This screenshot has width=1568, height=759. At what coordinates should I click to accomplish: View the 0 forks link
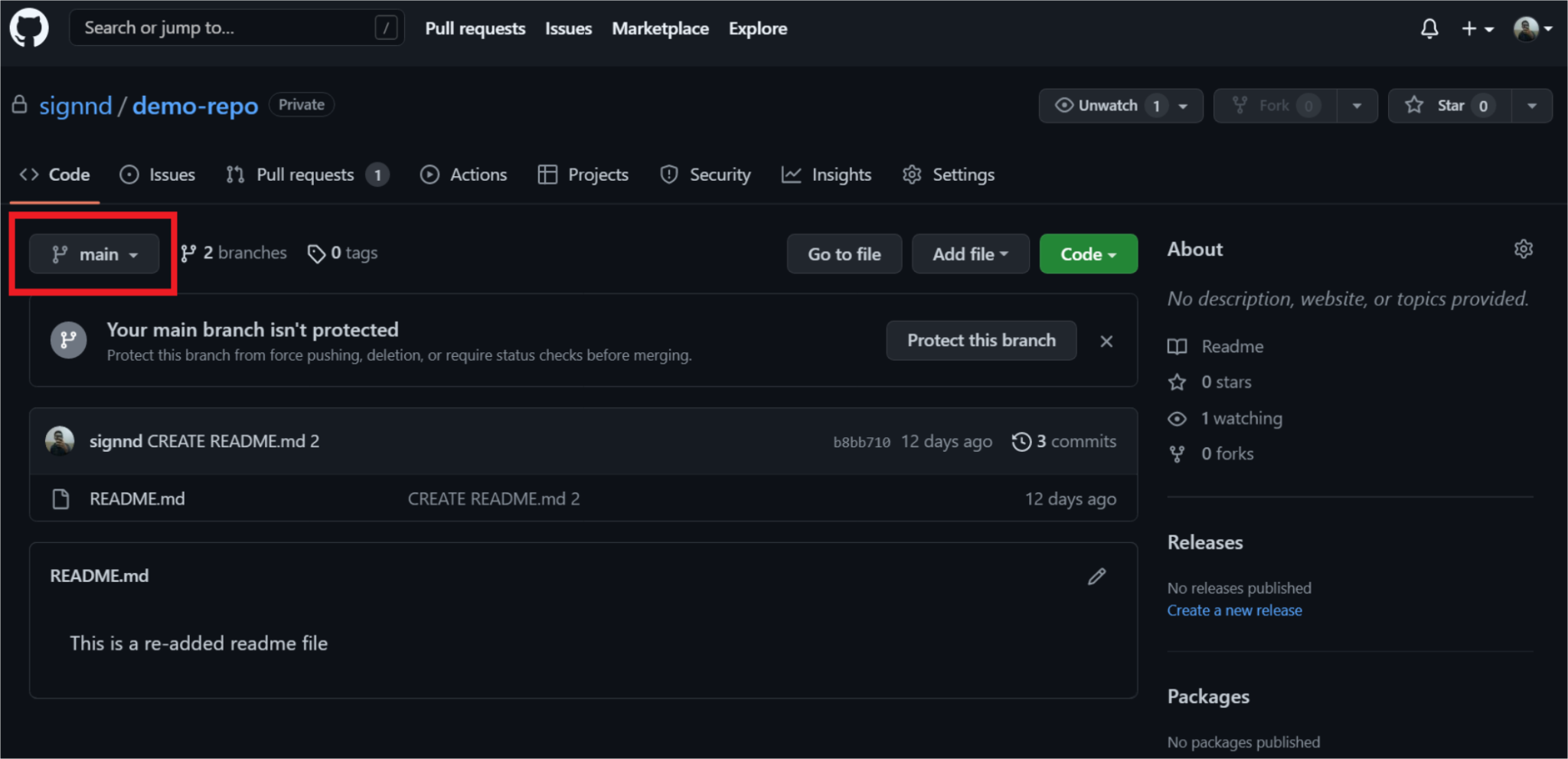point(1211,453)
